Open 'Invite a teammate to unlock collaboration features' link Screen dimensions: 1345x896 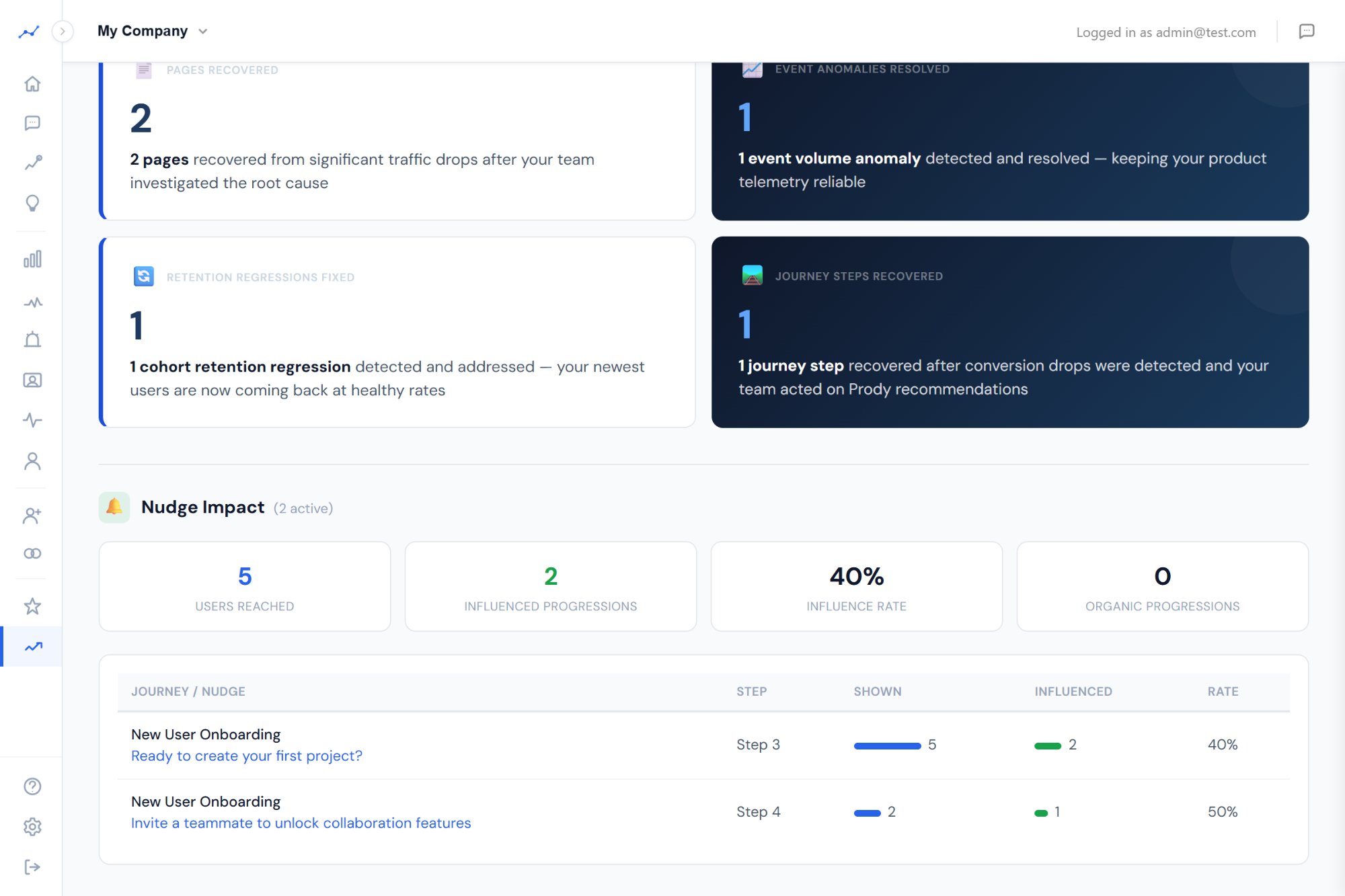(301, 823)
